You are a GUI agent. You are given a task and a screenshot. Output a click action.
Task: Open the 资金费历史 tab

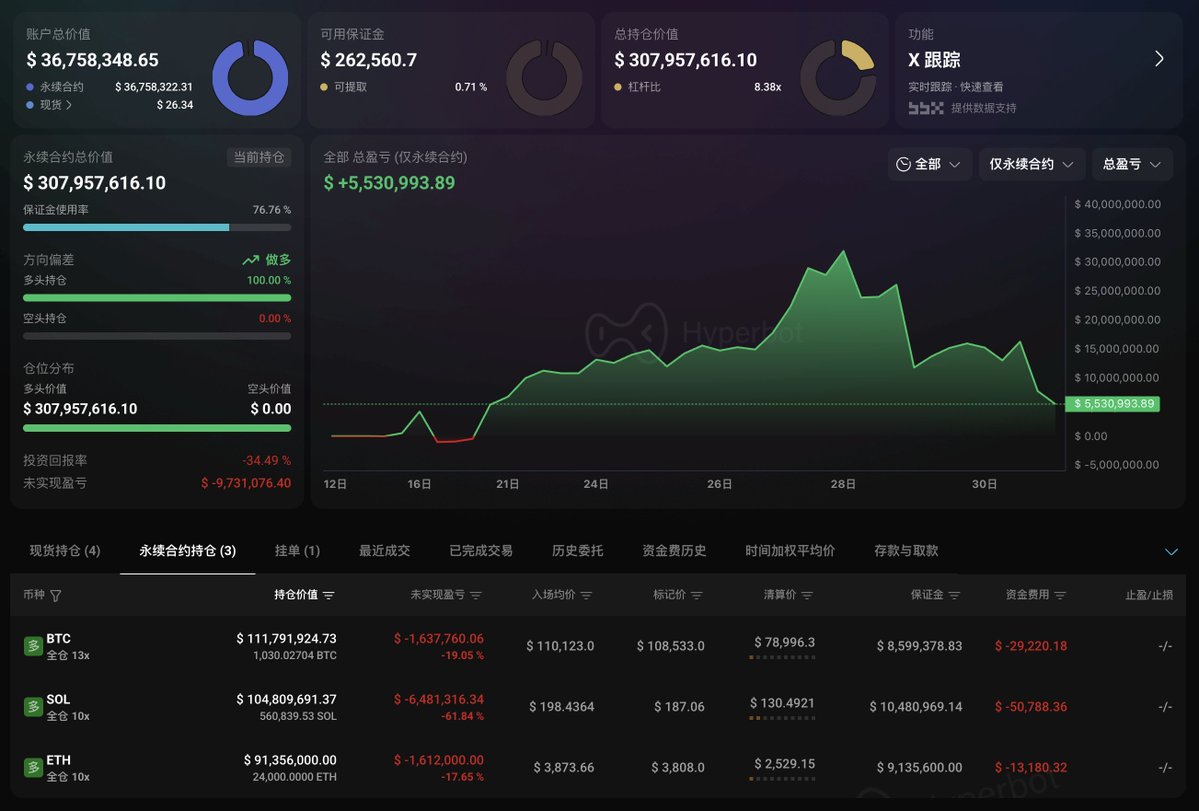674,550
